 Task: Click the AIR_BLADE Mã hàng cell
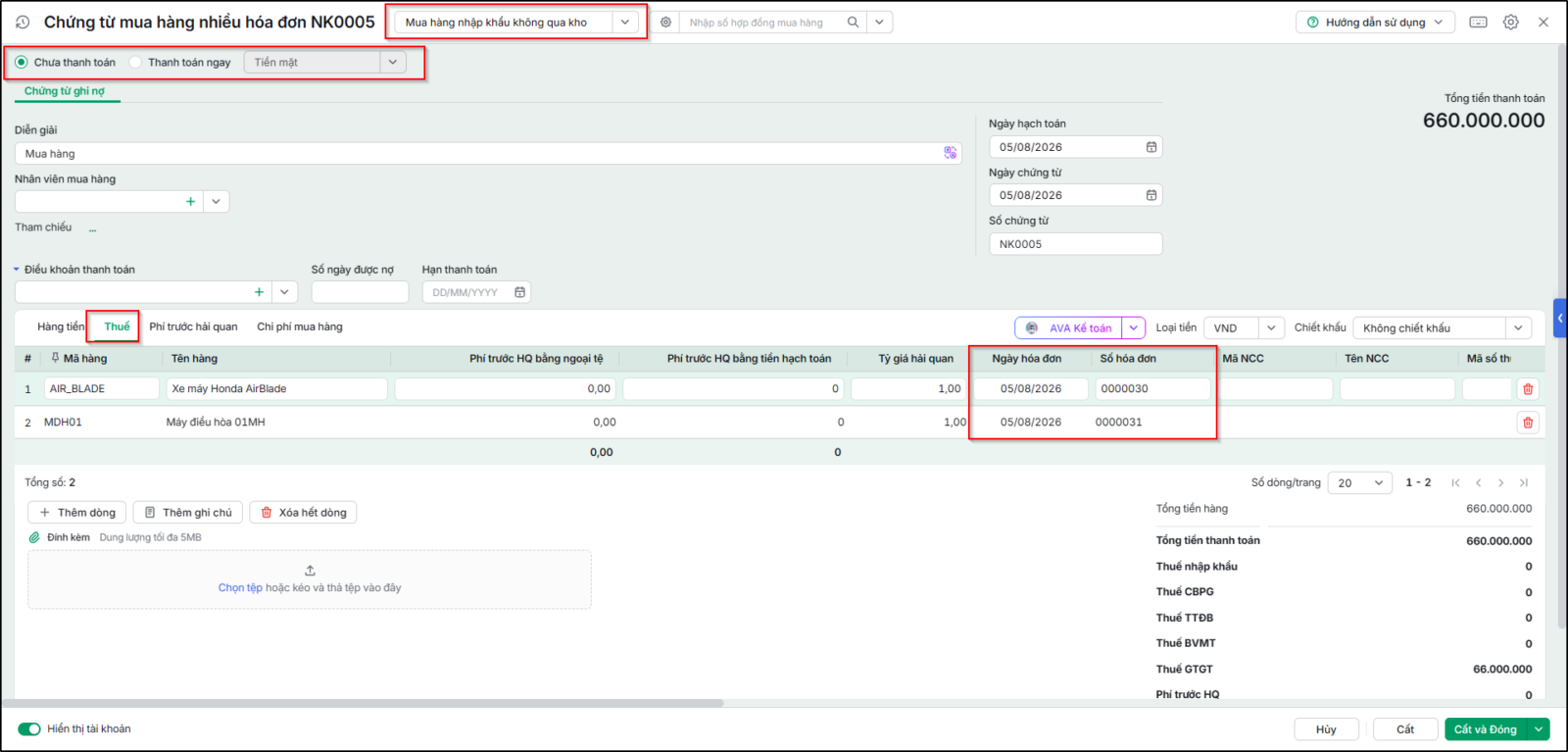(102, 389)
